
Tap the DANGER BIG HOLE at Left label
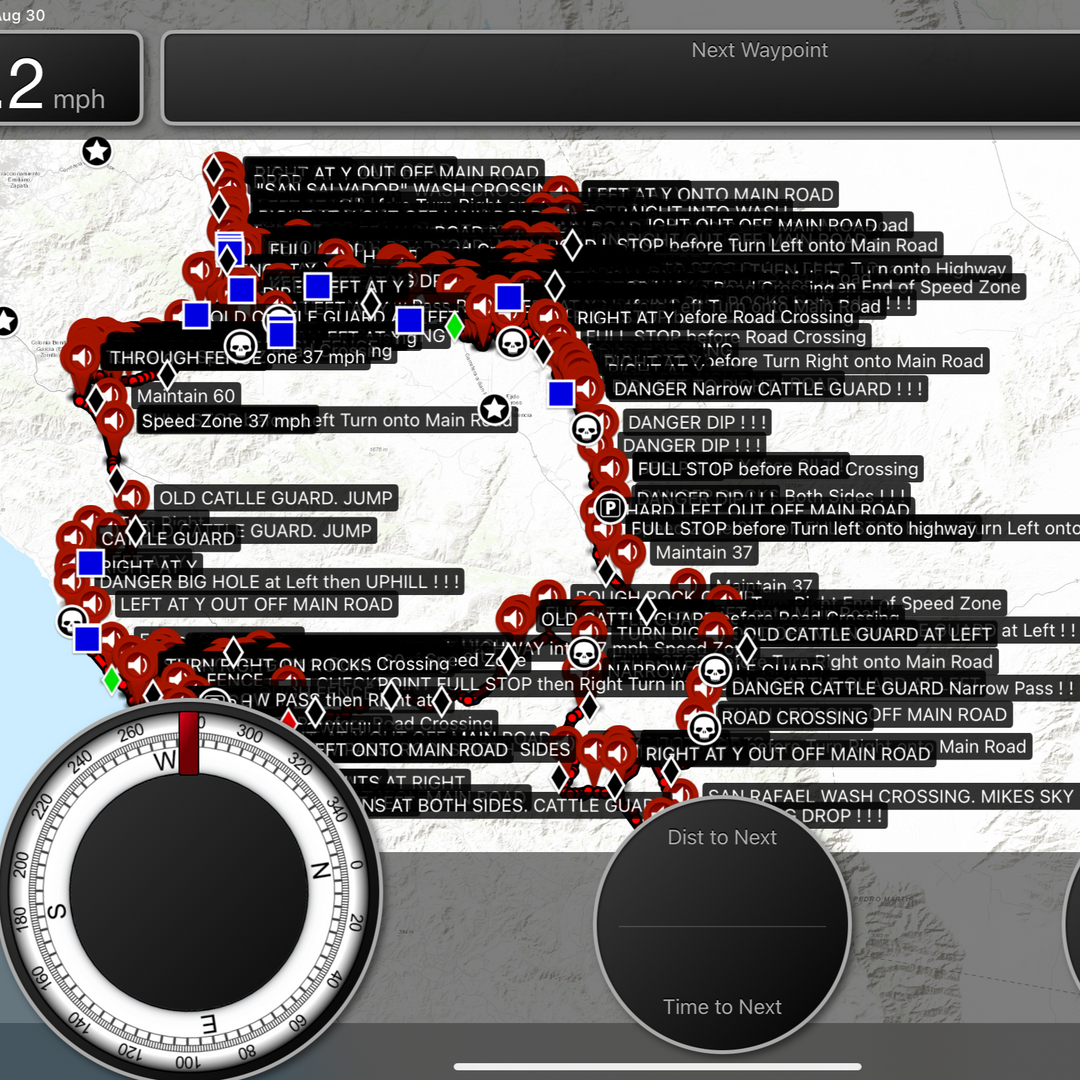click(x=282, y=581)
